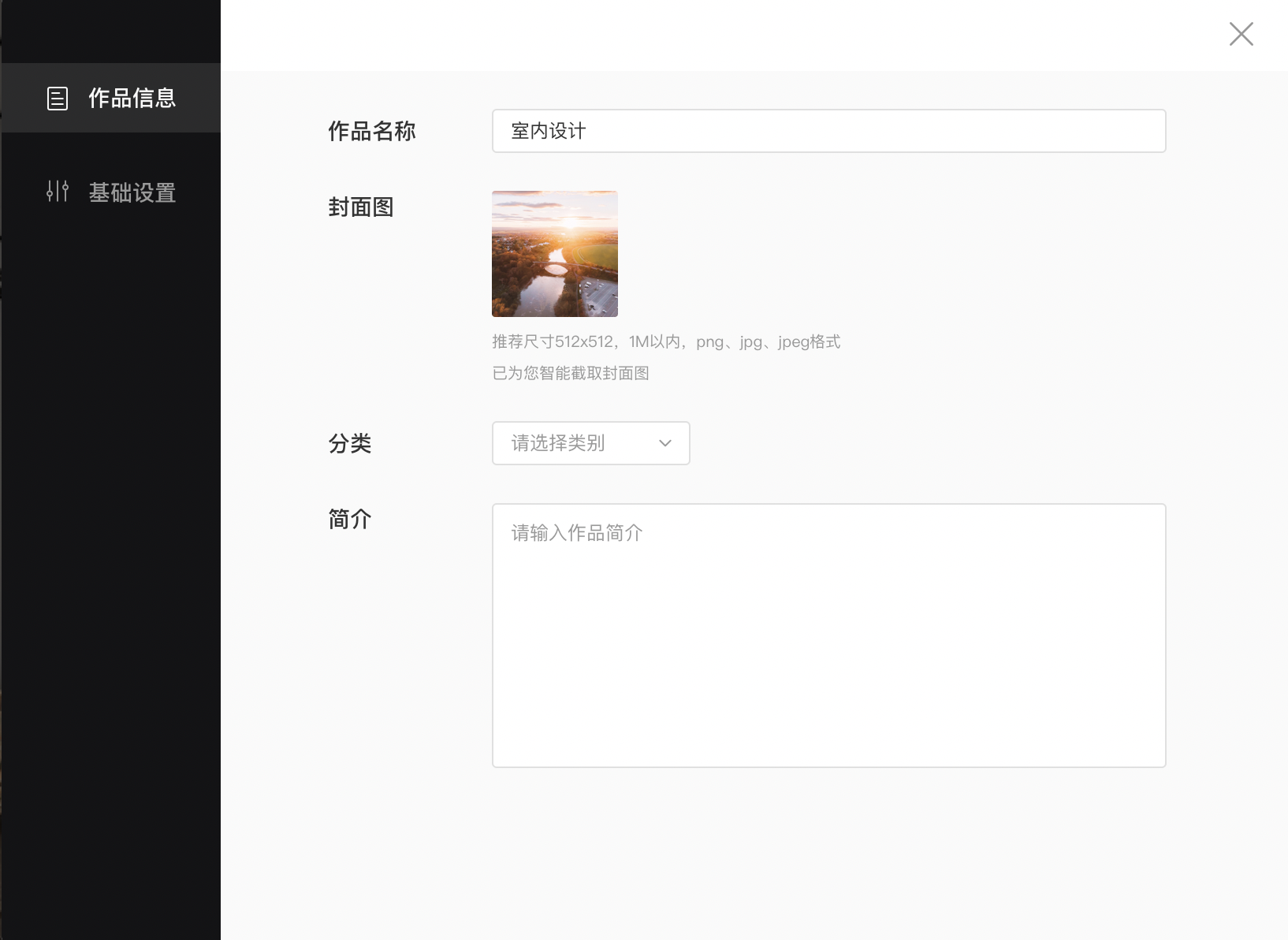The height and width of the screenshot is (940, 1288).
Task: Open the 作品信息 tab
Action: 110,98
